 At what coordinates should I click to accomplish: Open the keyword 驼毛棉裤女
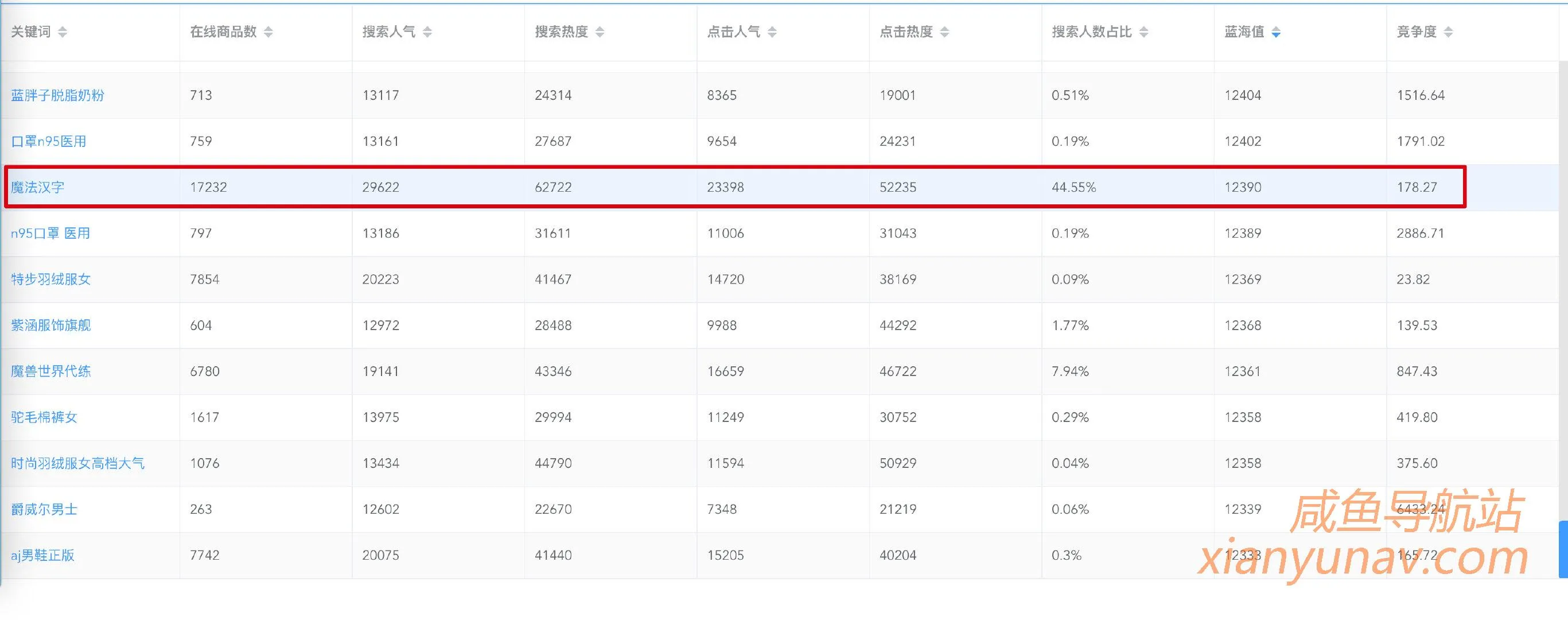pos(42,417)
